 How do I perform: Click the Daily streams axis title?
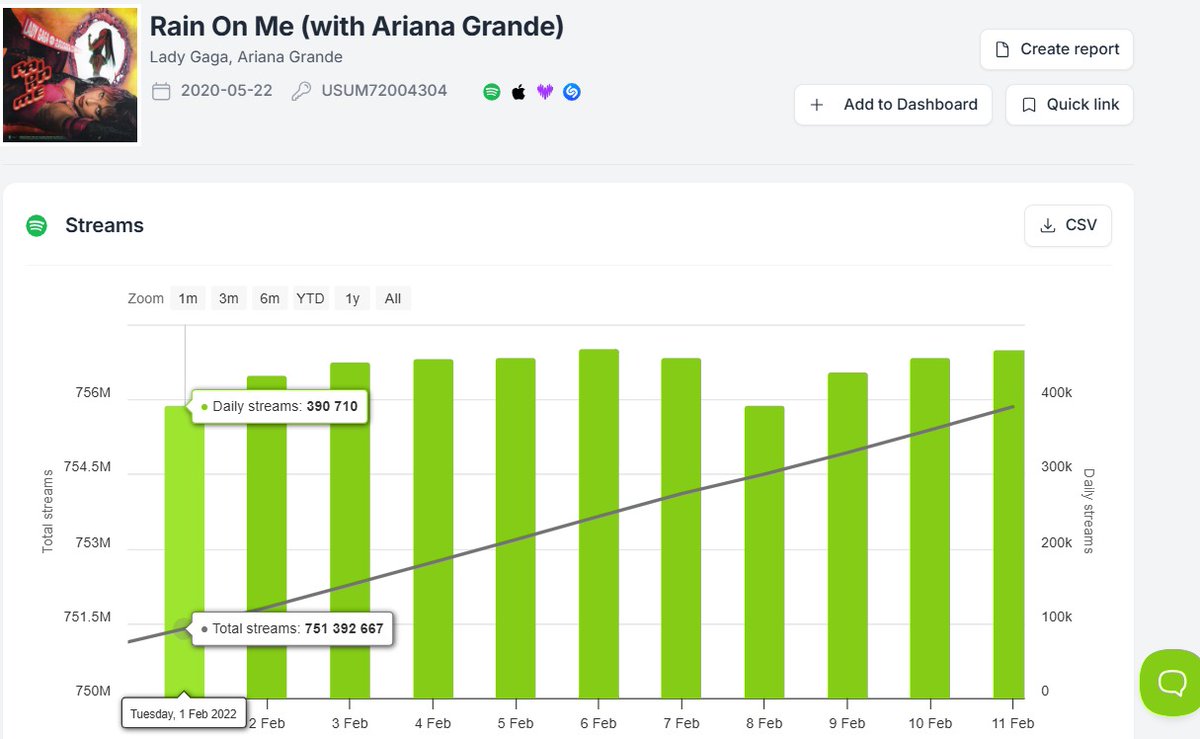[1089, 511]
